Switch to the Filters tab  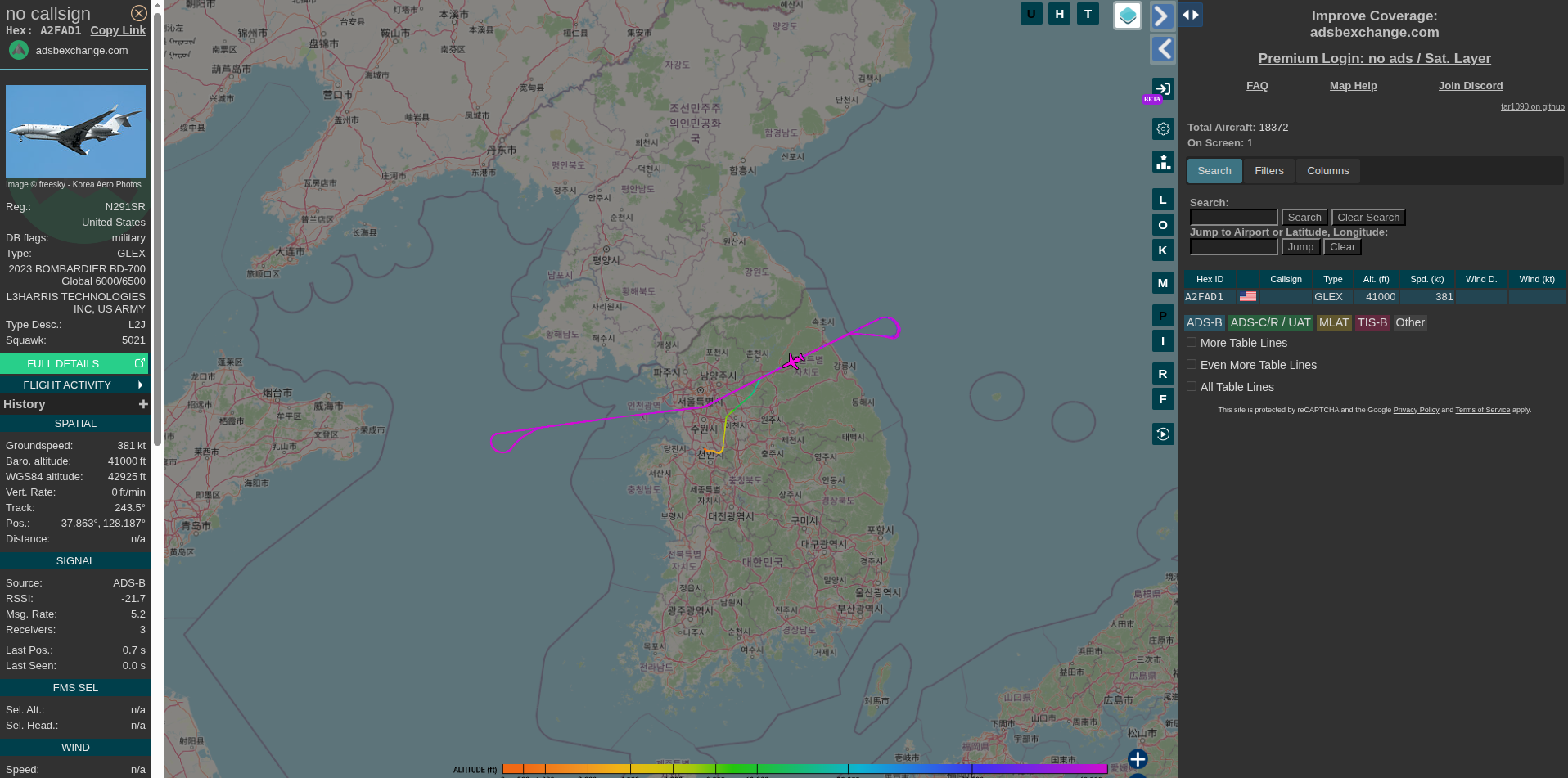[1269, 171]
